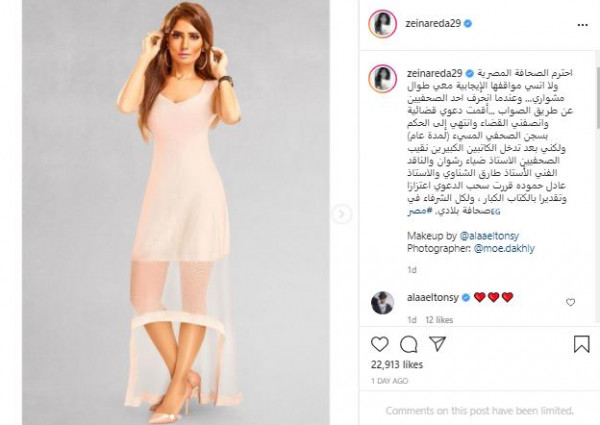
Task: Save the post with the bookmark icon
Action: (581, 344)
